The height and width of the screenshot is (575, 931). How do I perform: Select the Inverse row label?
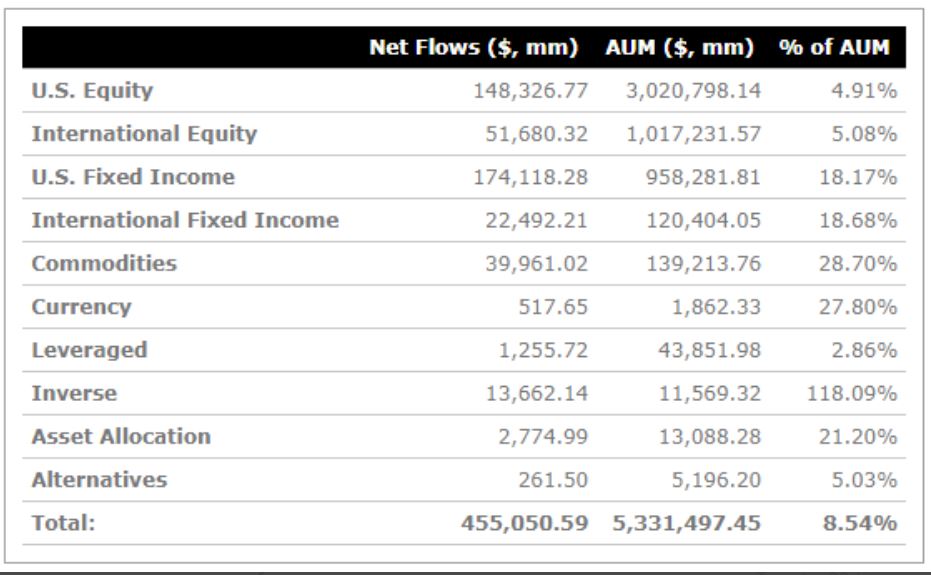75,393
